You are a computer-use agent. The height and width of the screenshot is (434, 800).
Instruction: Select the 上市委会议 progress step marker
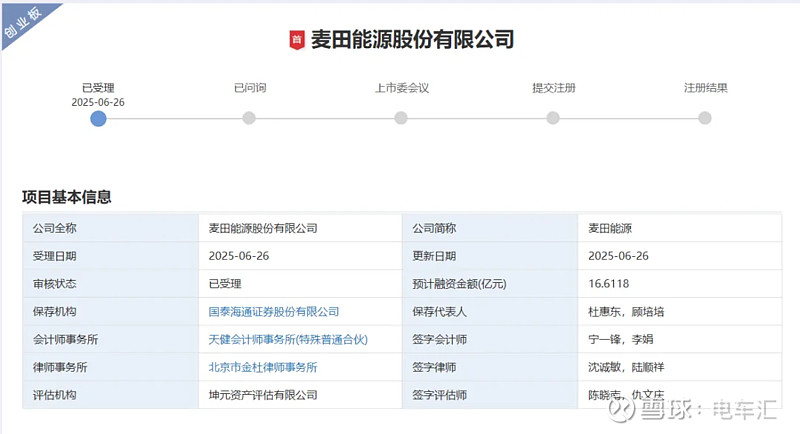click(x=401, y=118)
